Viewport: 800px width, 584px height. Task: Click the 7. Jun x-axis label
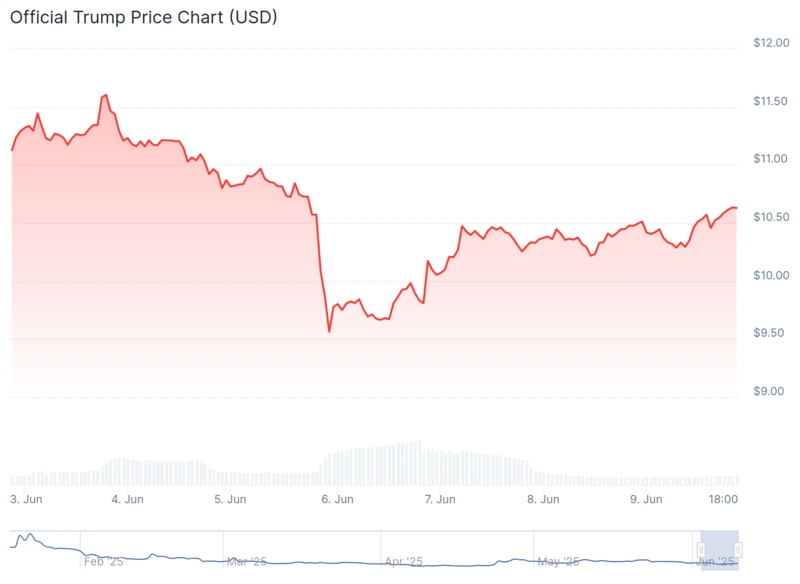[440, 499]
